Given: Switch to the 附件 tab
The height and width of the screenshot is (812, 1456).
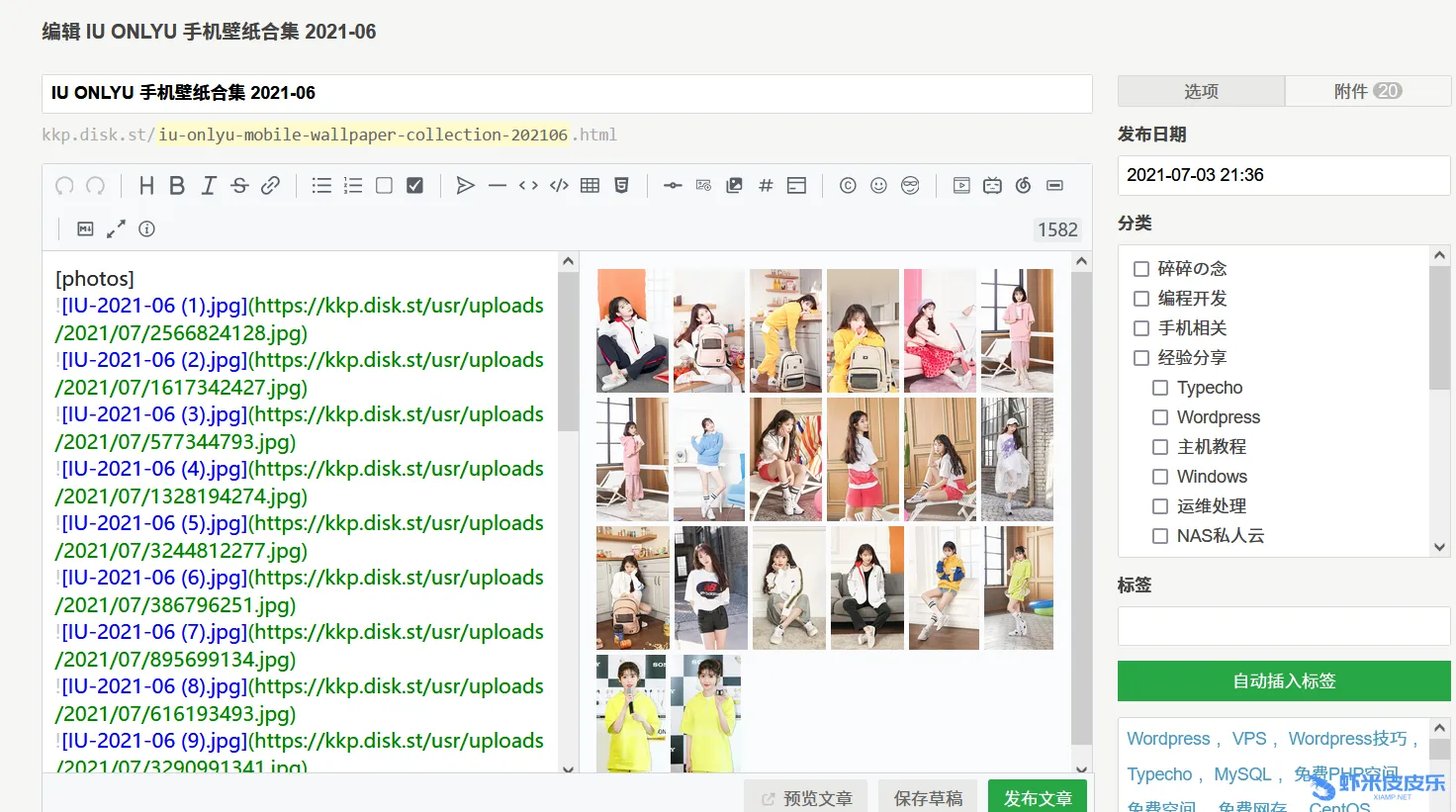Looking at the screenshot, I should [1367, 91].
